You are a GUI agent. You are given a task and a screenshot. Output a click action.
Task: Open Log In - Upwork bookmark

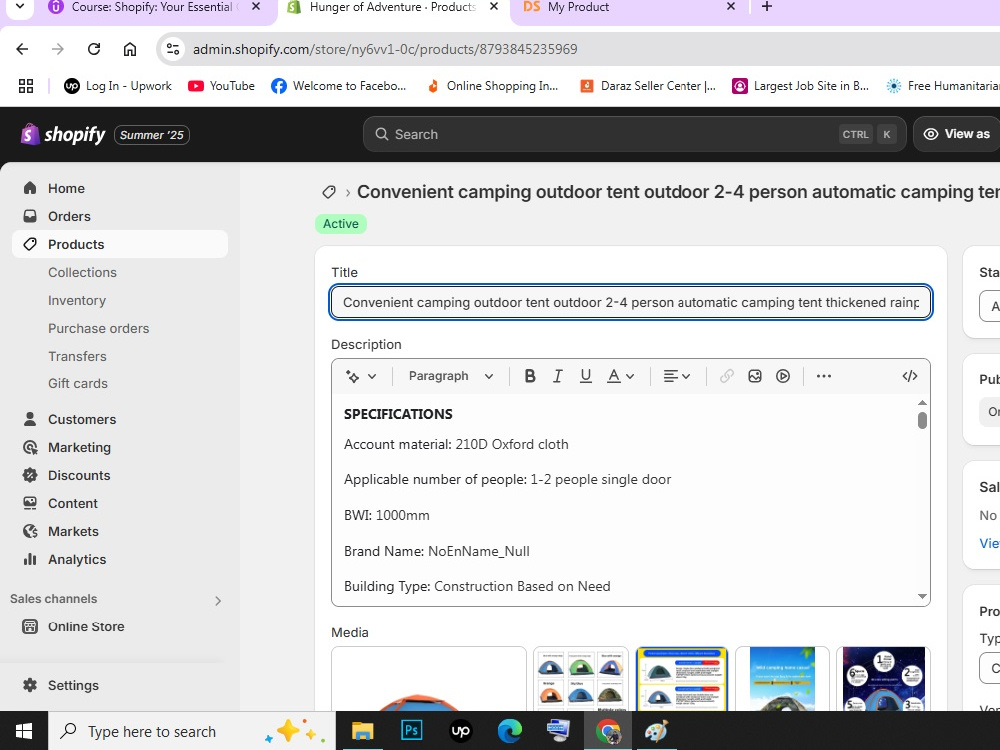[x=118, y=86]
